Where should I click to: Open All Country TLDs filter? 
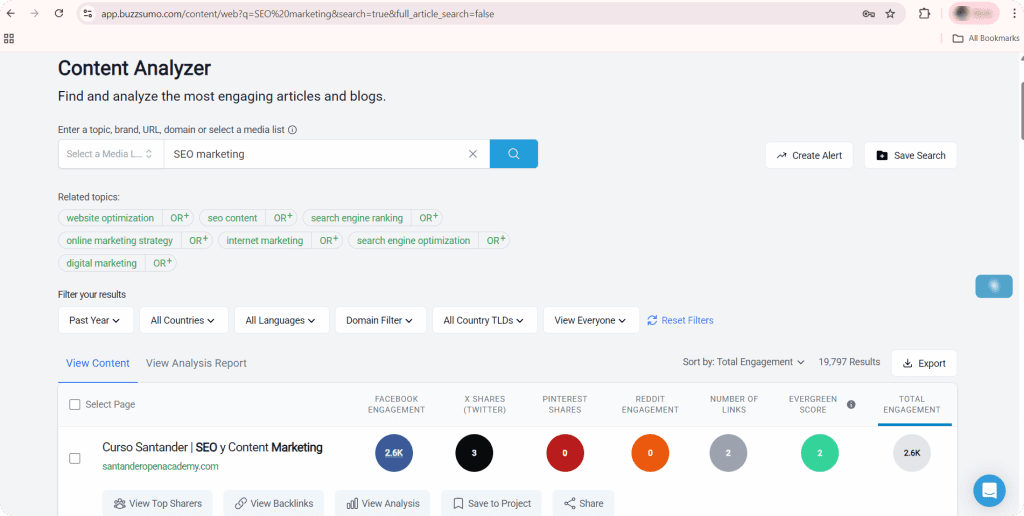click(x=485, y=320)
